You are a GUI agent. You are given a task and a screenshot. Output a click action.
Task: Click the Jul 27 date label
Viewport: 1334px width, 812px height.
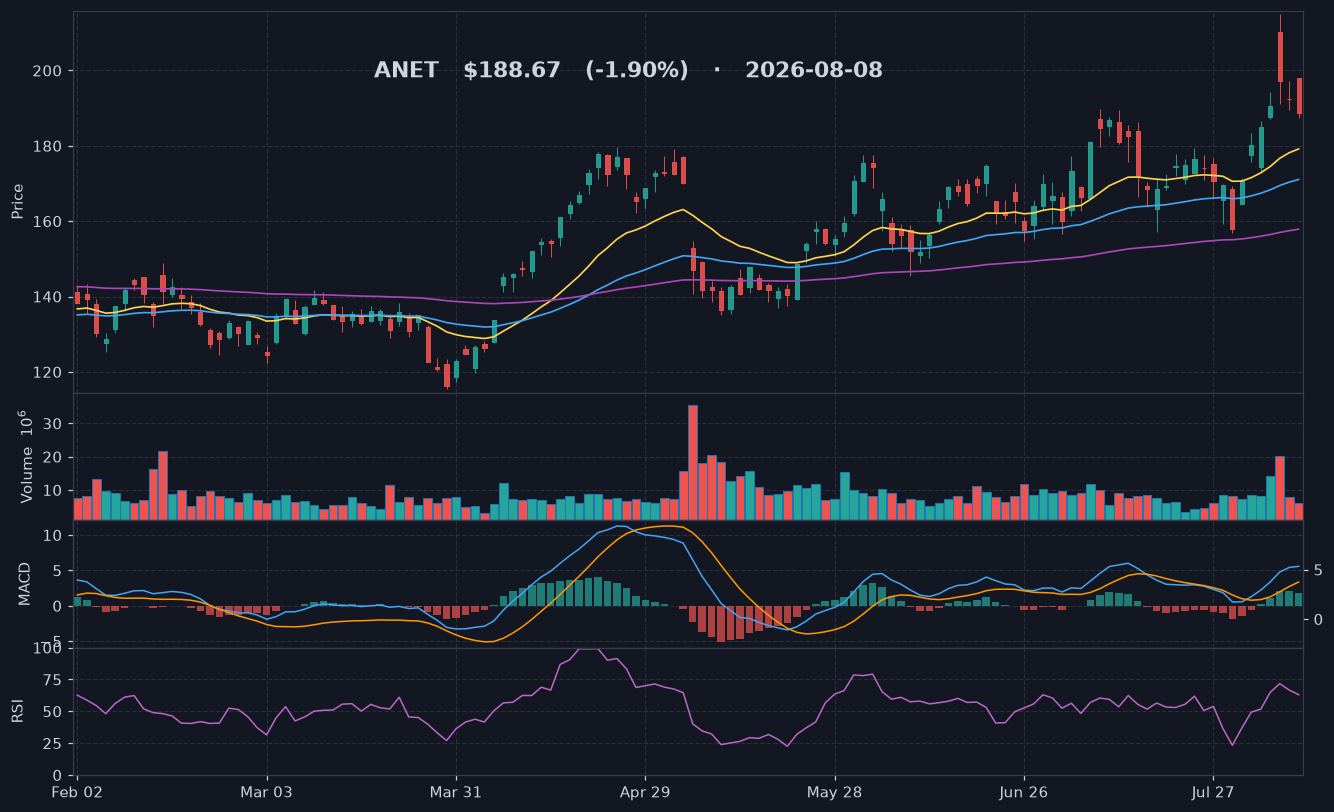(x=1213, y=793)
